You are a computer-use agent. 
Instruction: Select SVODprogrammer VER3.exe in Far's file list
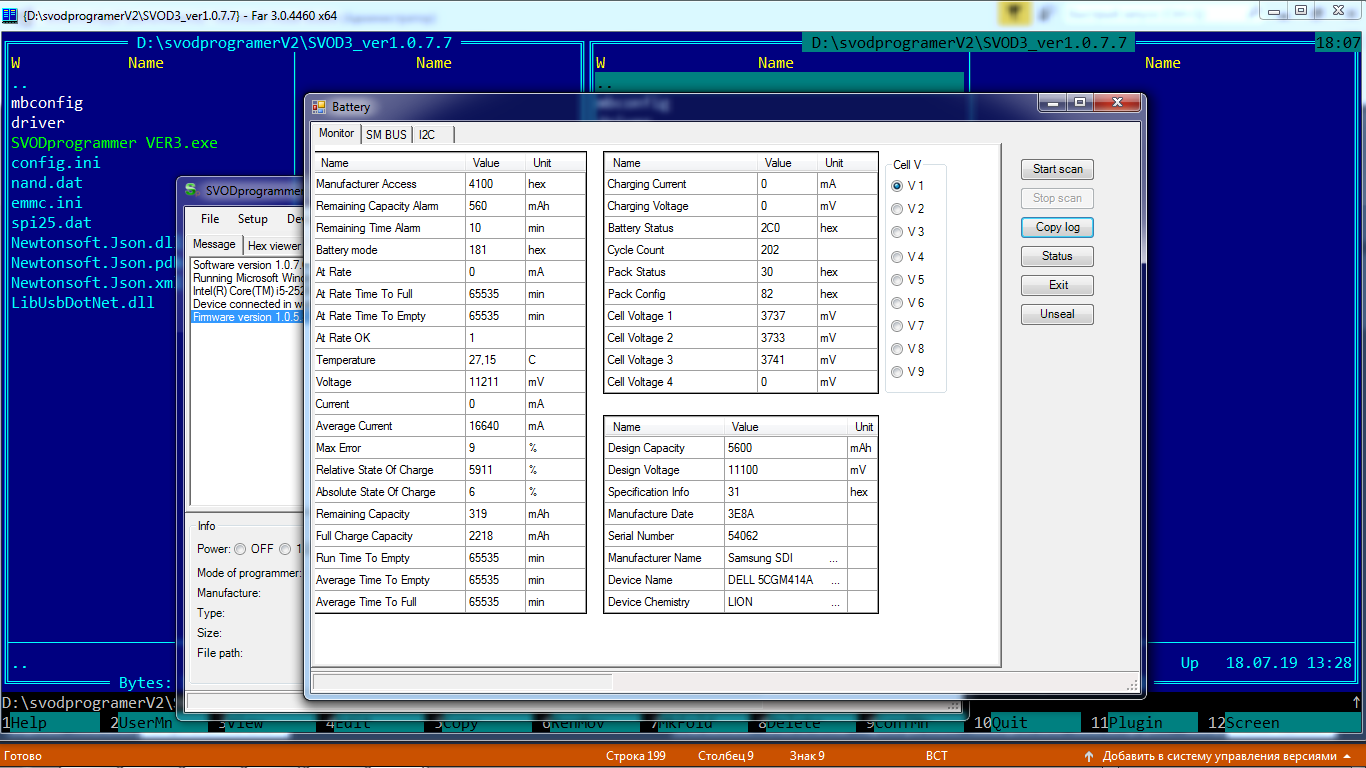[114, 143]
